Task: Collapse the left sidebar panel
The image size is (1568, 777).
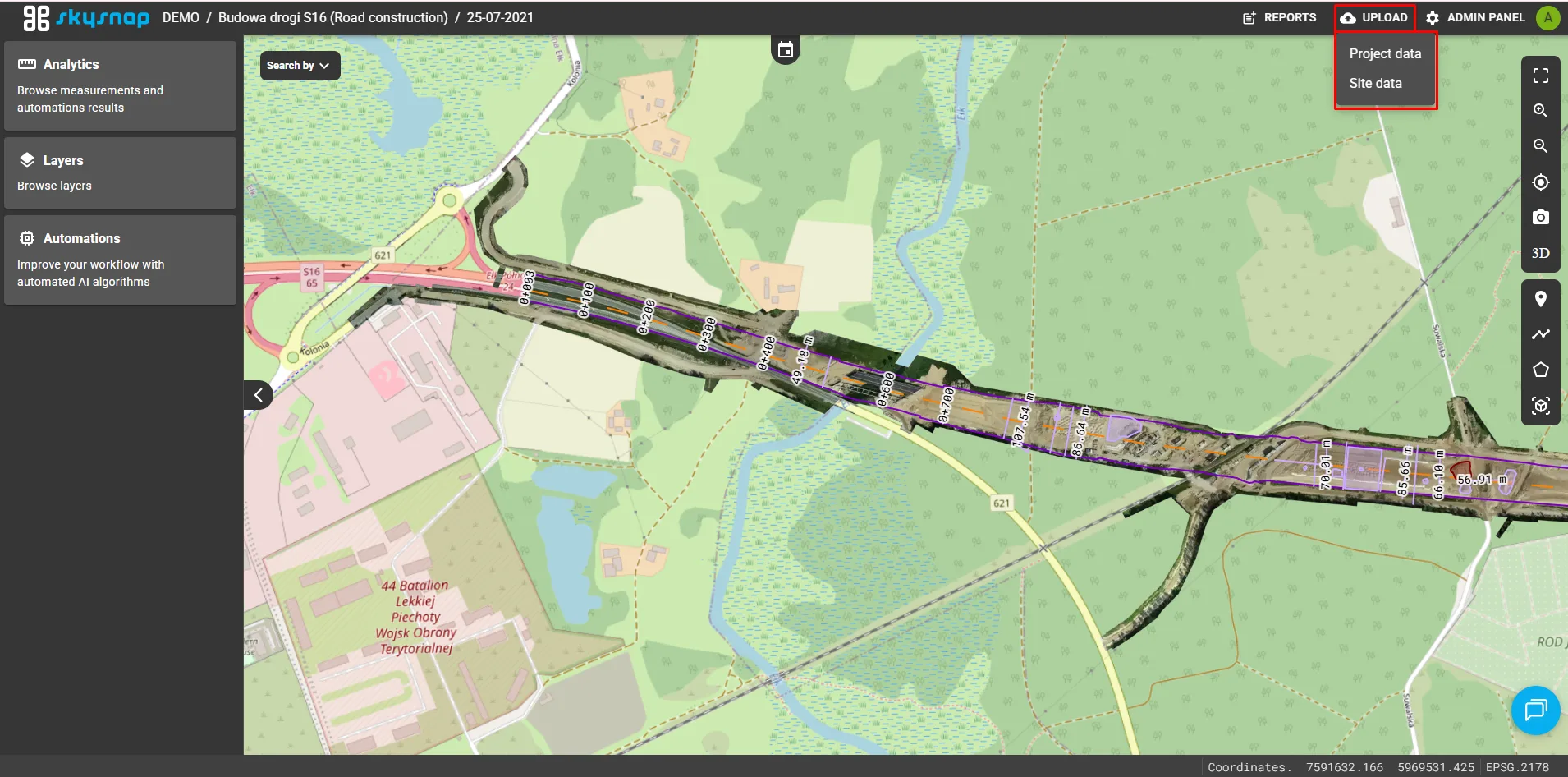Action: tap(258, 395)
